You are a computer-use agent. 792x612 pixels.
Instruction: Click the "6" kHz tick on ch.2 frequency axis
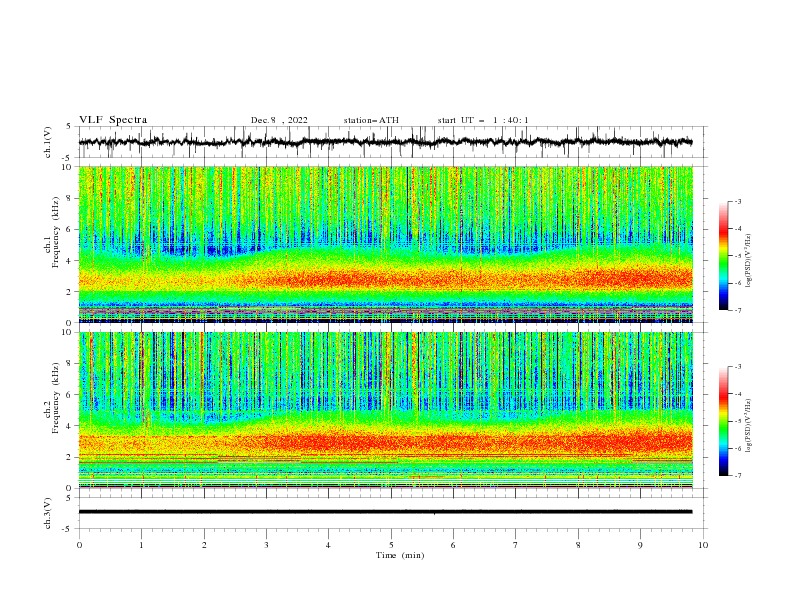pyautogui.click(x=69, y=395)
